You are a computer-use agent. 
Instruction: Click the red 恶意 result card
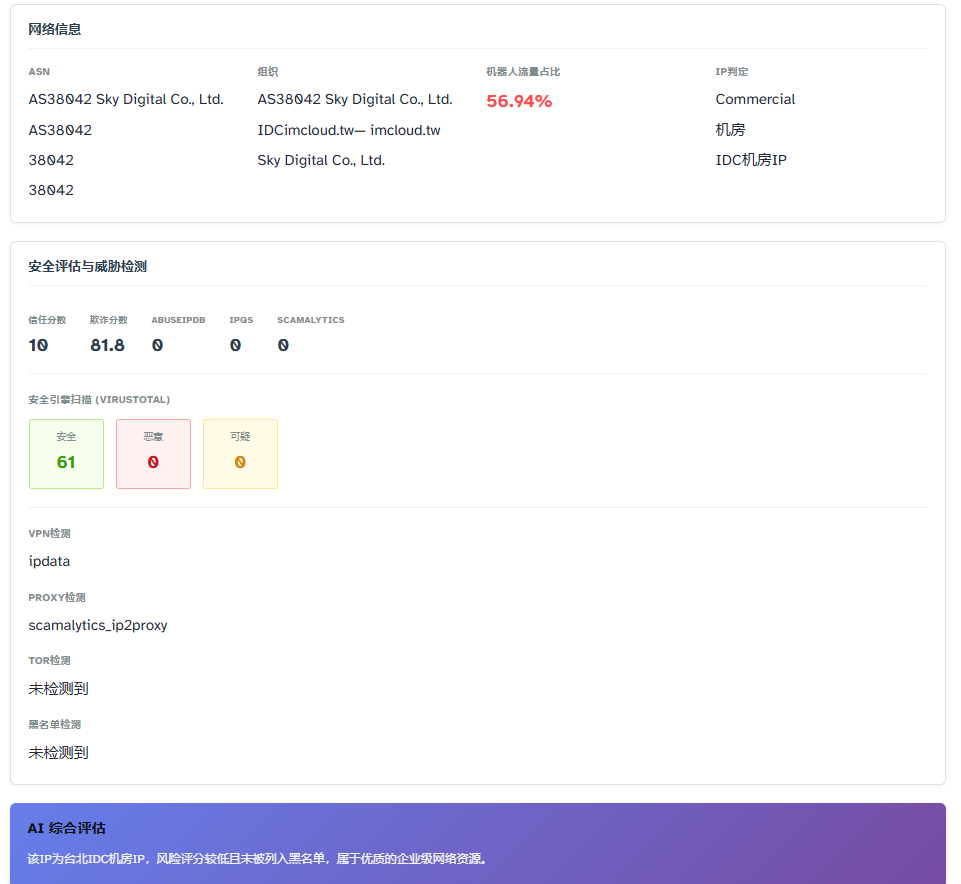coord(153,454)
